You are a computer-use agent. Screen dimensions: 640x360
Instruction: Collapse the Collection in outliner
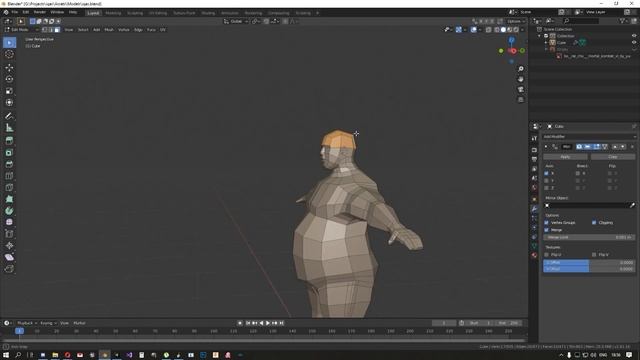(540, 36)
